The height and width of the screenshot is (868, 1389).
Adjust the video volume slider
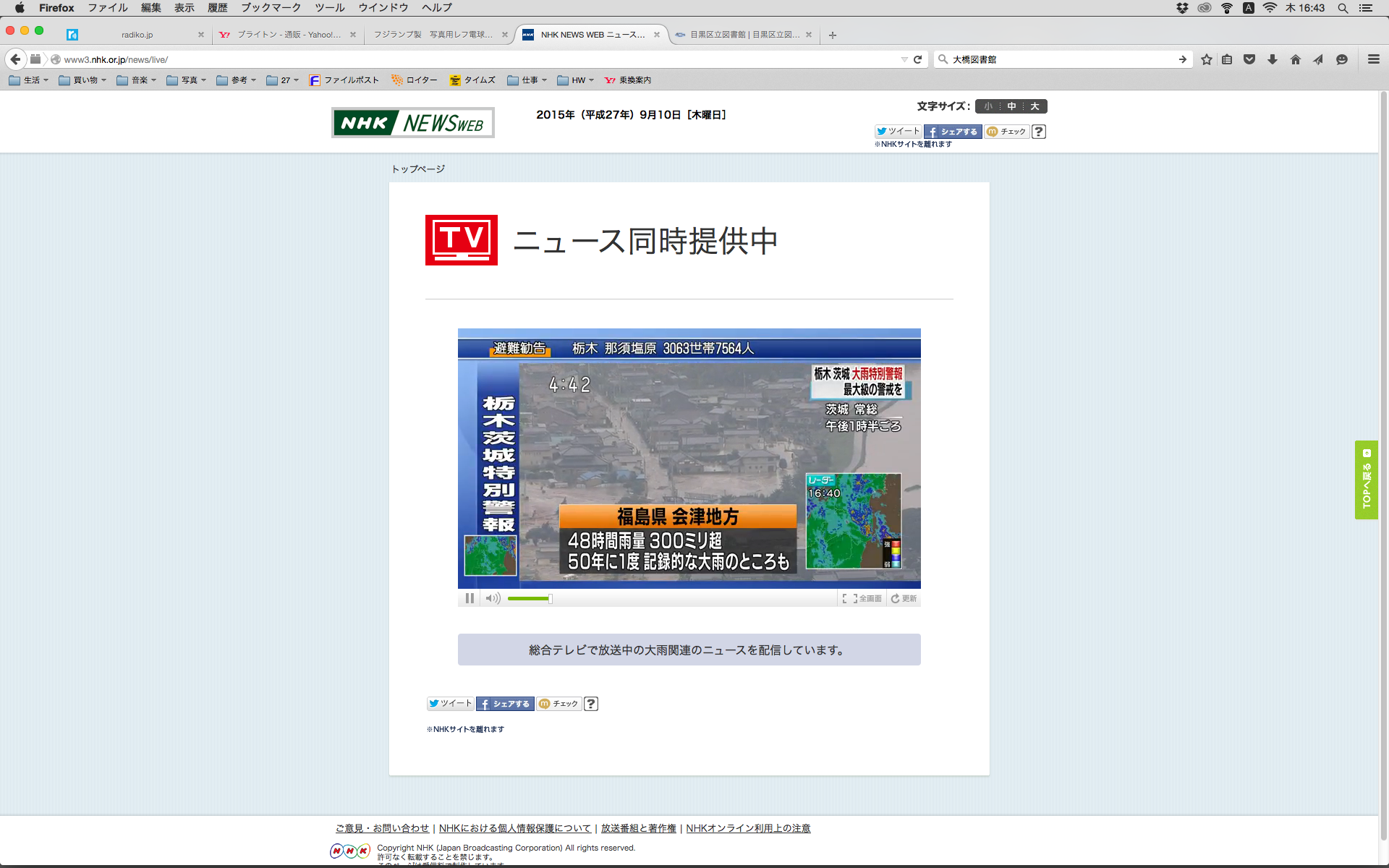(529, 598)
